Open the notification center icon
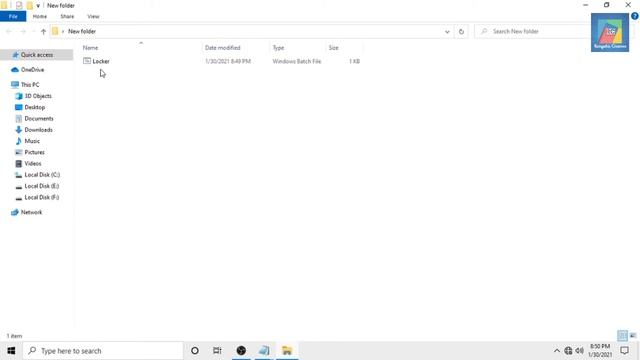The width and height of the screenshot is (640, 360). point(624,351)
